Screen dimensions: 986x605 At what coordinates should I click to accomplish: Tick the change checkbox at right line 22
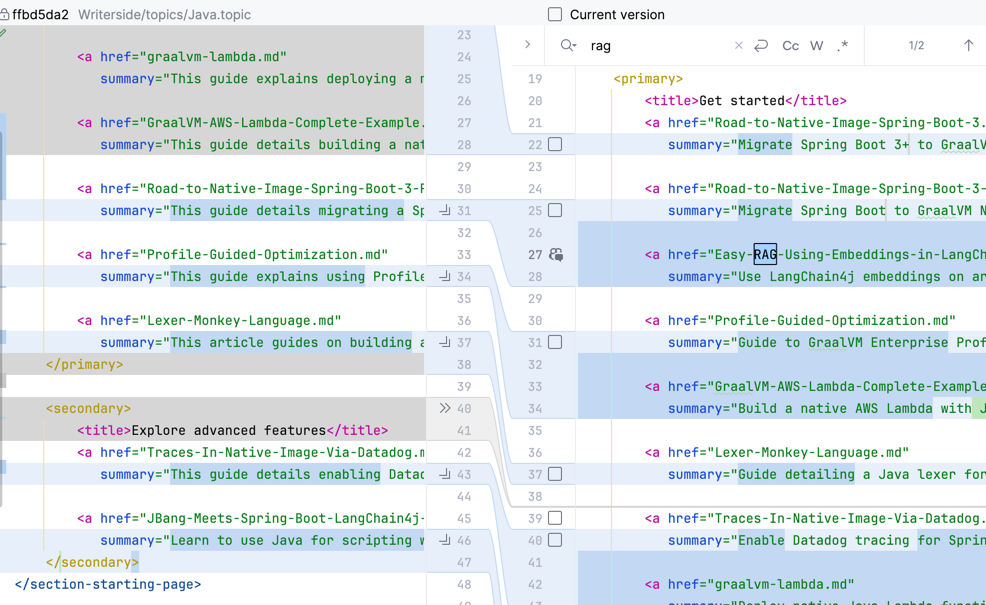coord(555,145)
